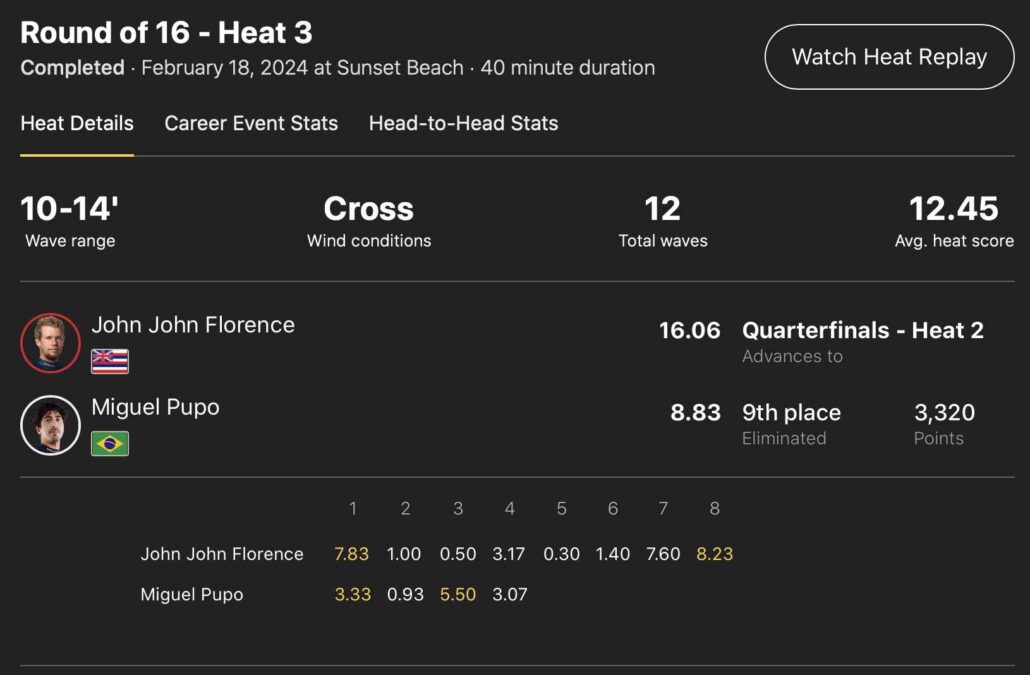
Task: Click Florence's 7.83 wave score
Action: click(x=352, y=554)
